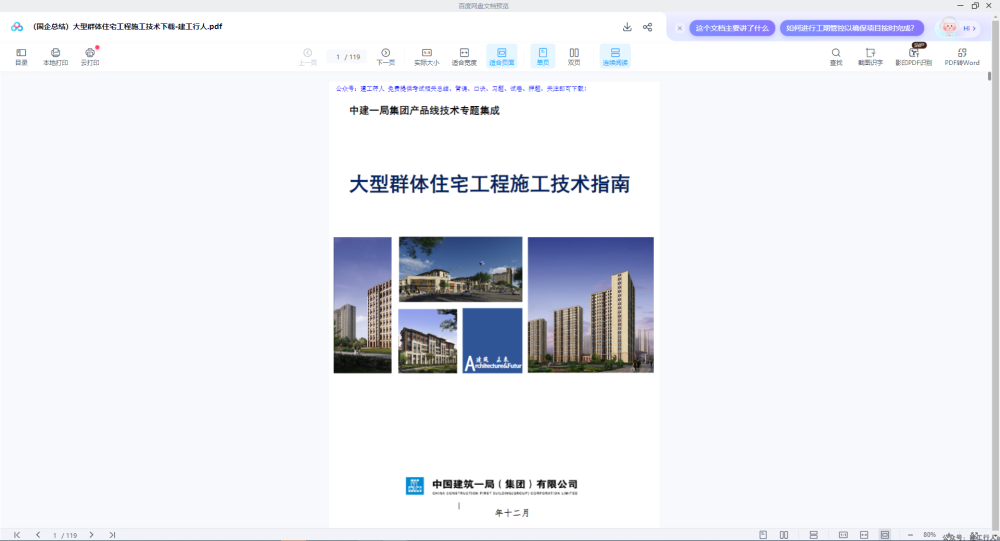Open the 查找 search tool
The image size is (1000, 541).
(x=835, y=57)
